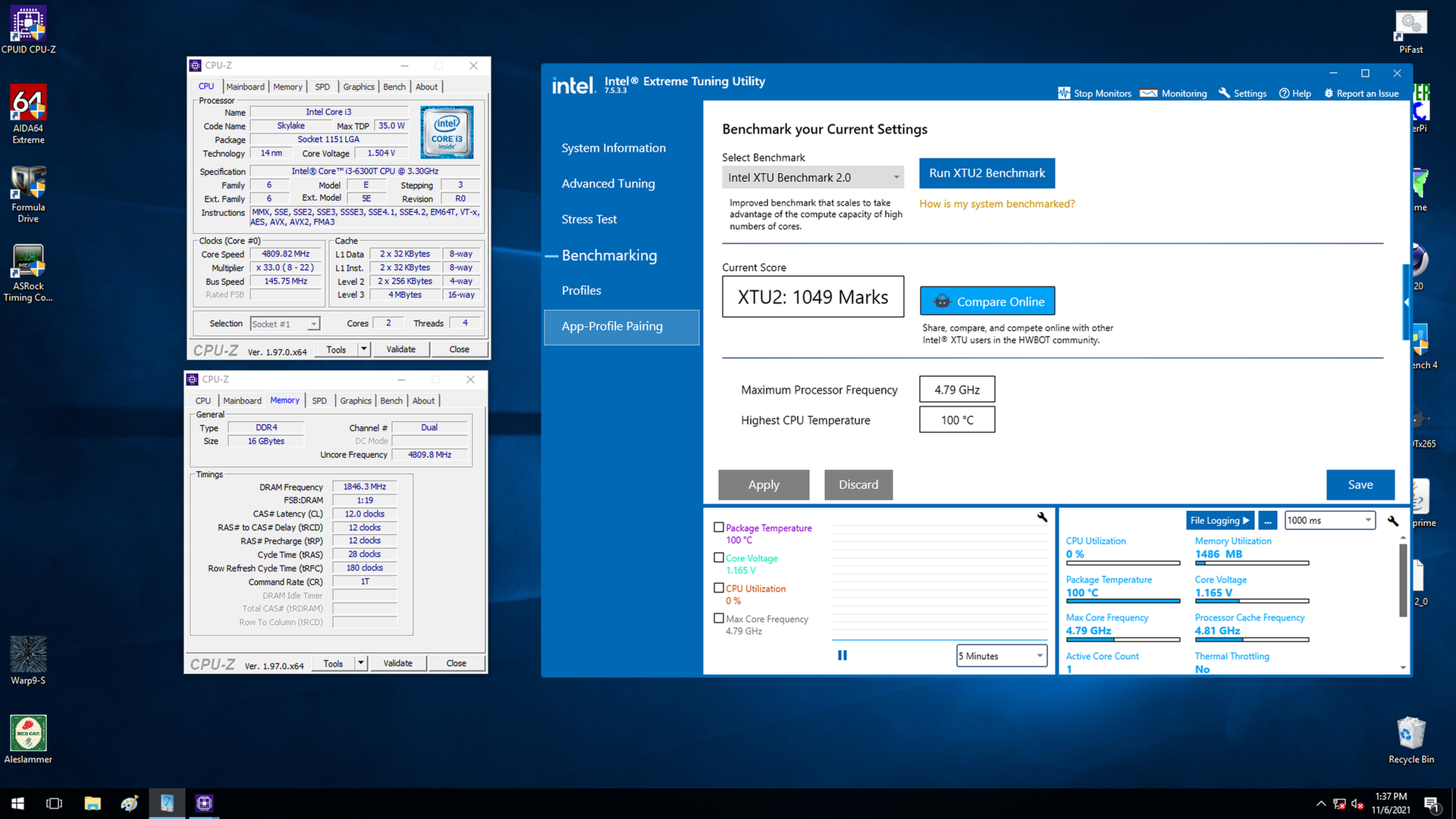The height and width of the screenshot is (819, 1456).
Task: Expand the Select Benchmark dropdown
Action: tap(813, 177)
